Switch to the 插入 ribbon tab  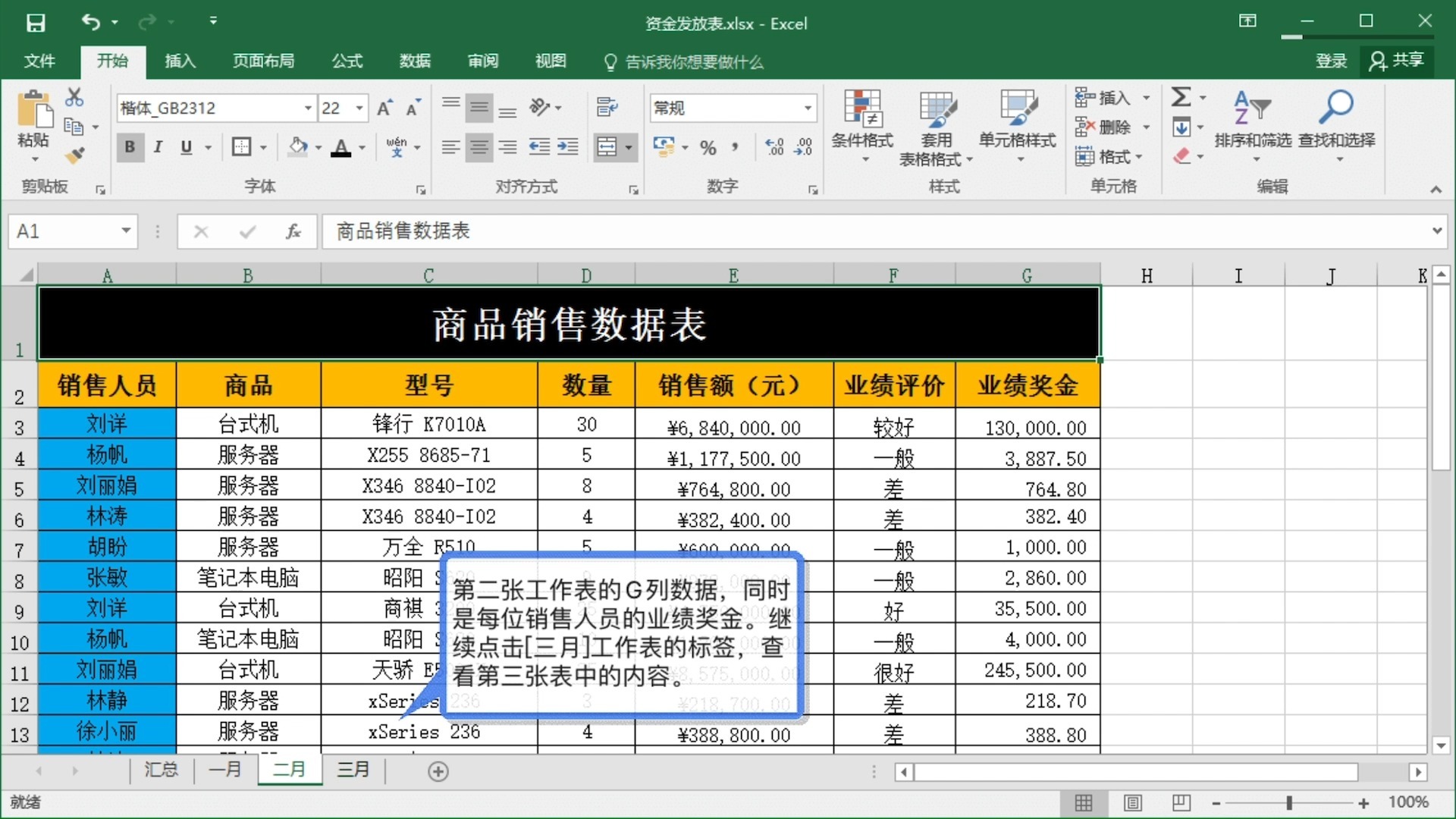179,61
